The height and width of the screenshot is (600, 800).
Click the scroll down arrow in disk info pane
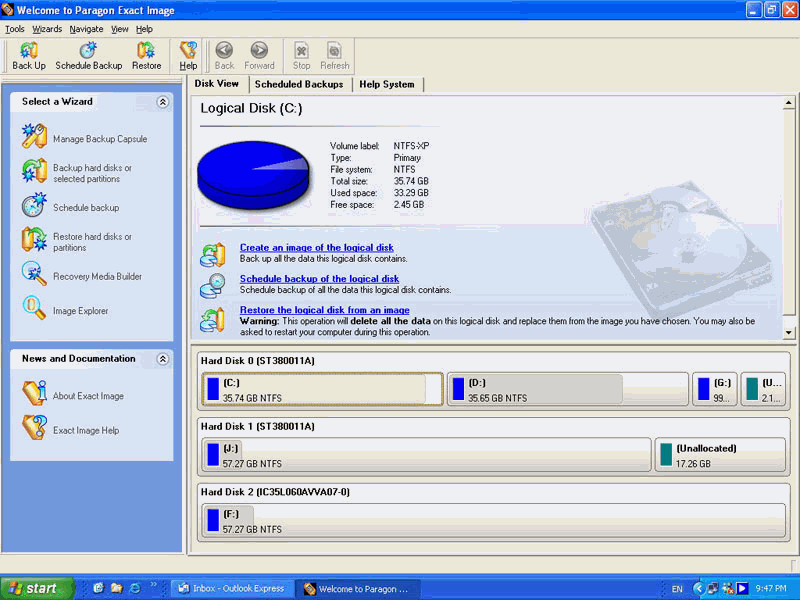click(x=789, y=333)
